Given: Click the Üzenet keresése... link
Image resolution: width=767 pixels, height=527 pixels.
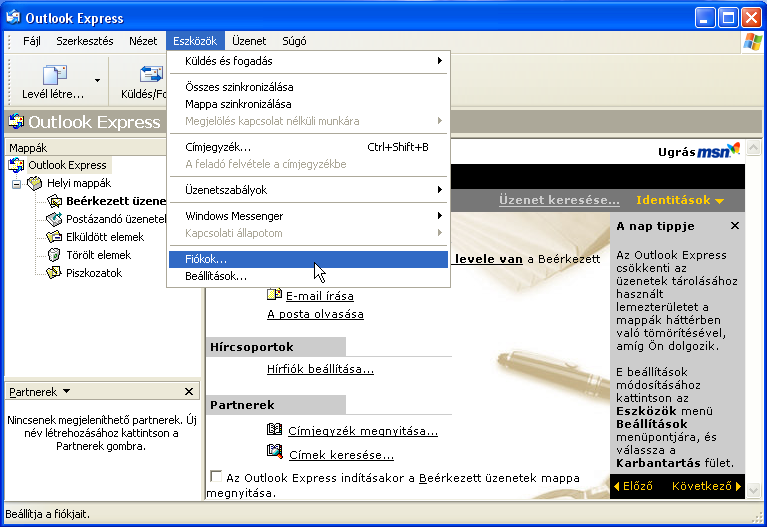Looking at the screenshot, I should (559, 200).
